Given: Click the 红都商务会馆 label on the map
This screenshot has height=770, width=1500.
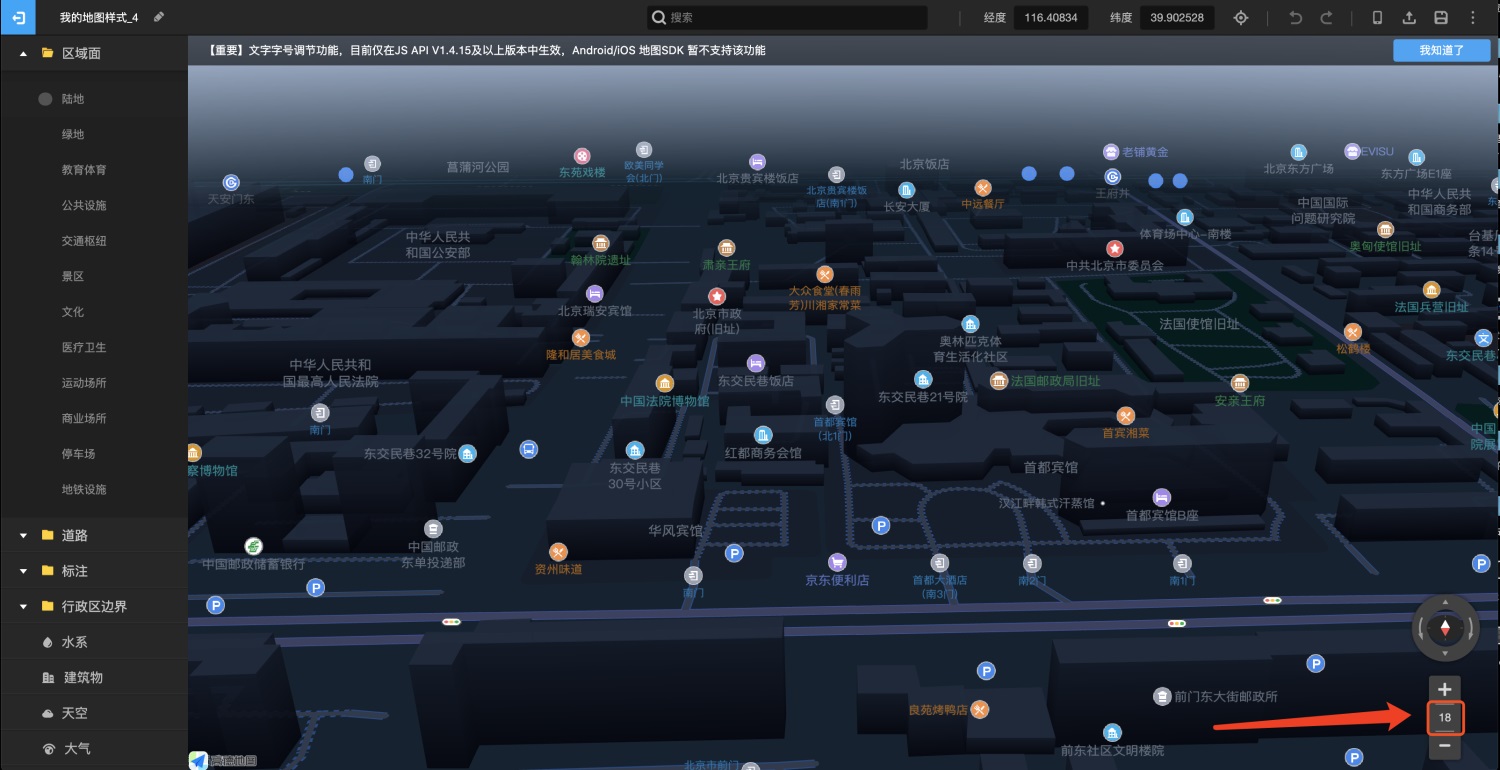Looking at the screenshot, I should click(763, 453).
